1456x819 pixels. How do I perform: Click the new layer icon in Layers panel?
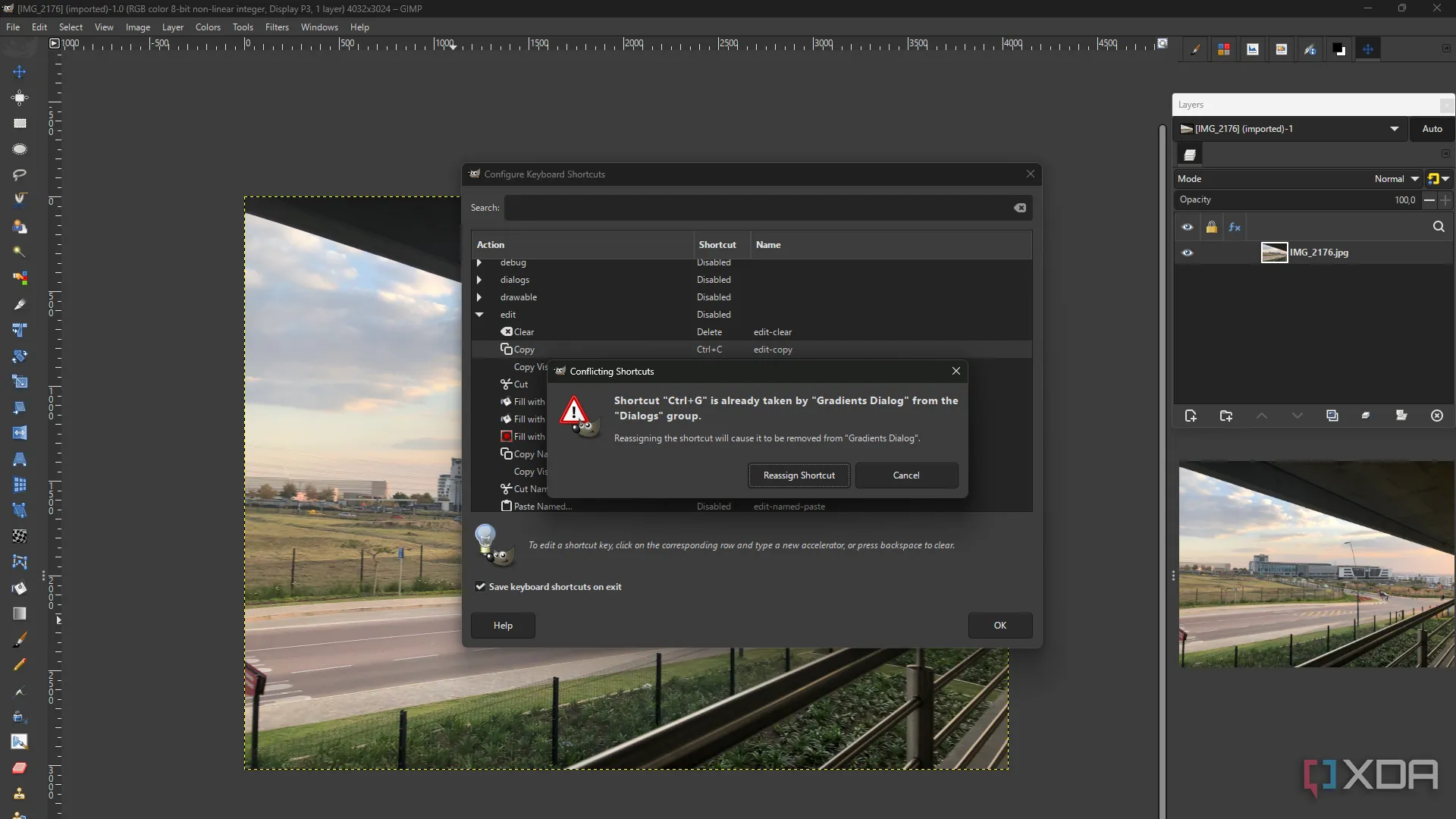tap(1190, 416)
